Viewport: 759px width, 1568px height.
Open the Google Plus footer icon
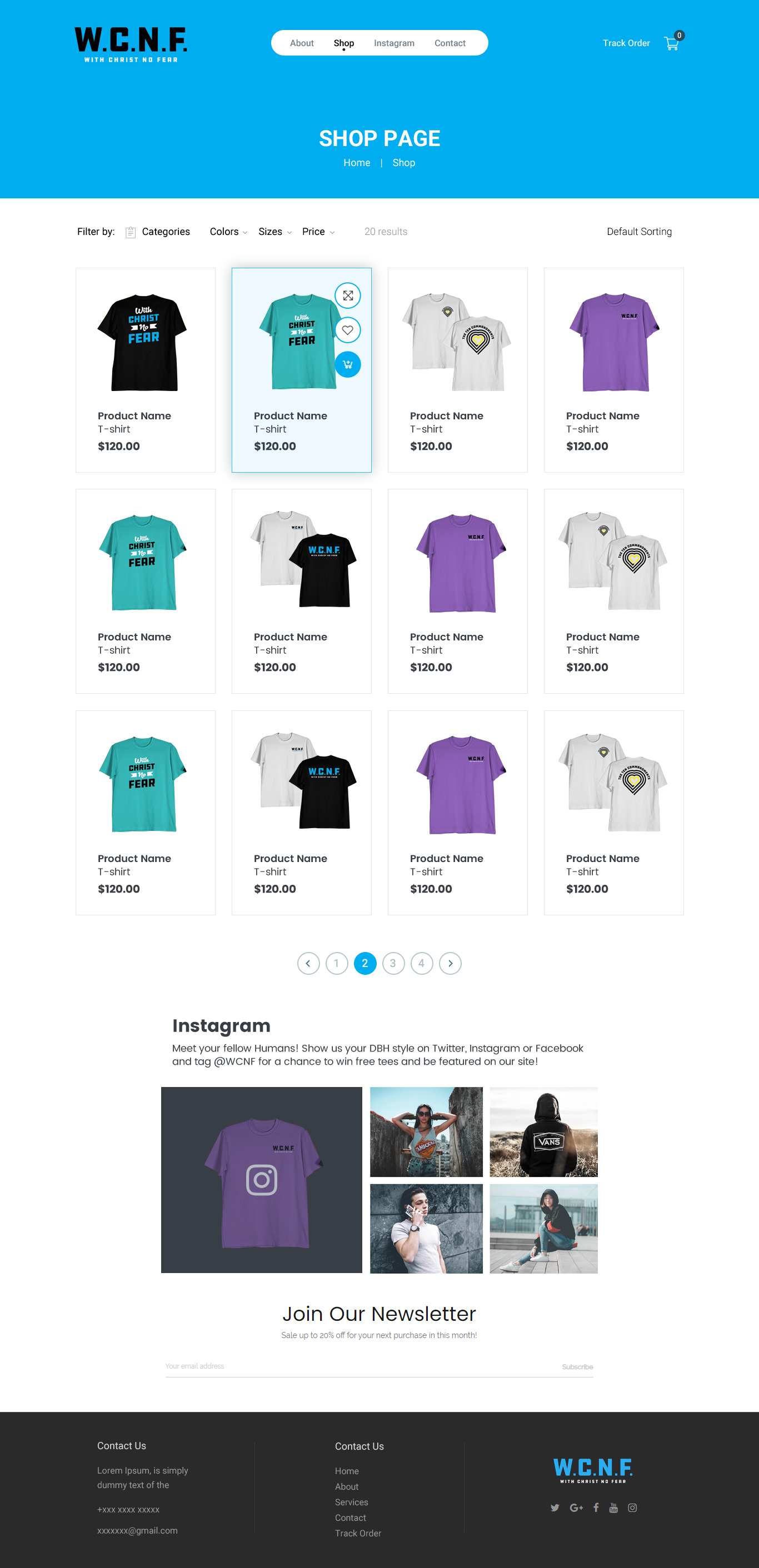576,1508
